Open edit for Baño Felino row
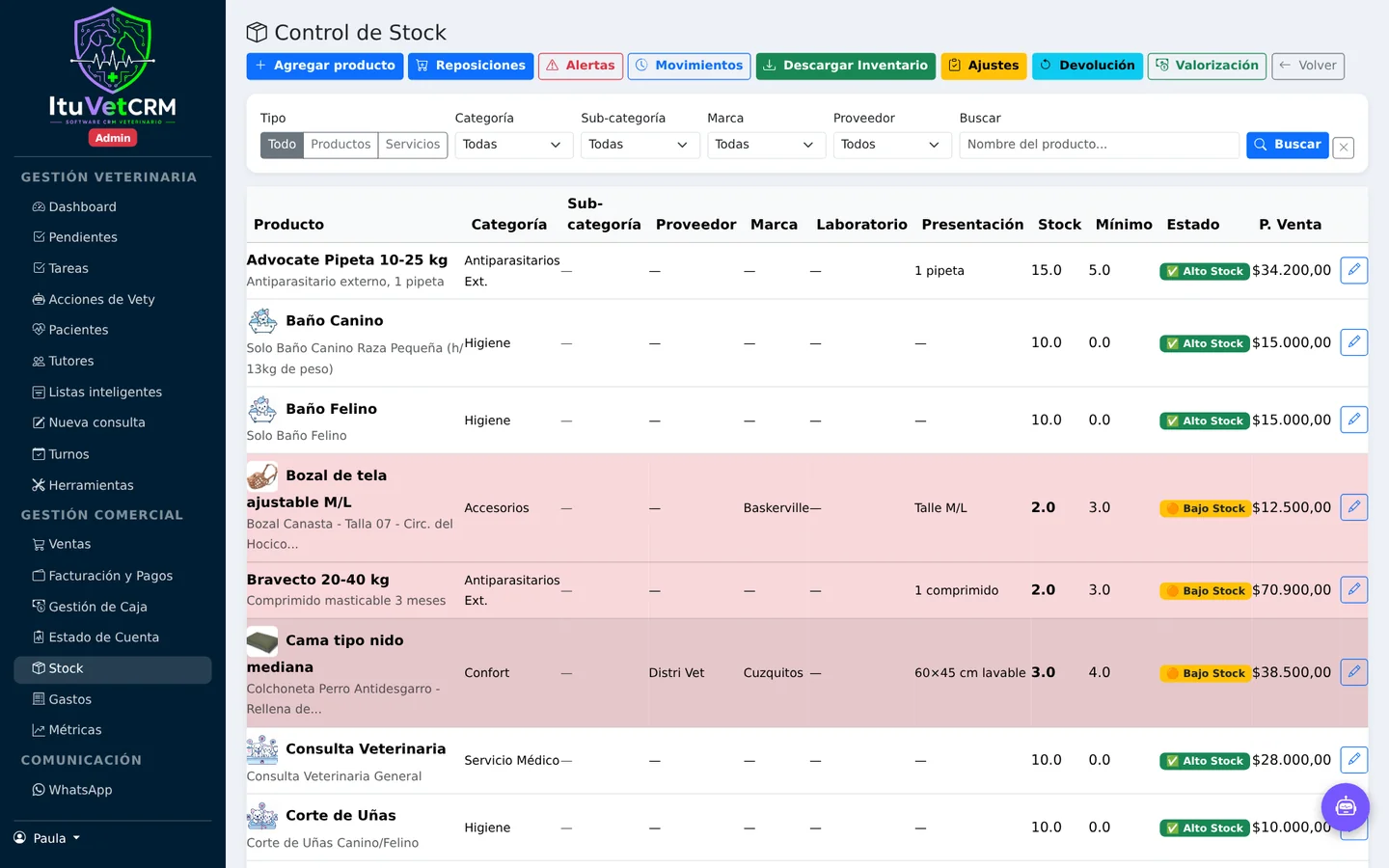 click(1353, 420)
